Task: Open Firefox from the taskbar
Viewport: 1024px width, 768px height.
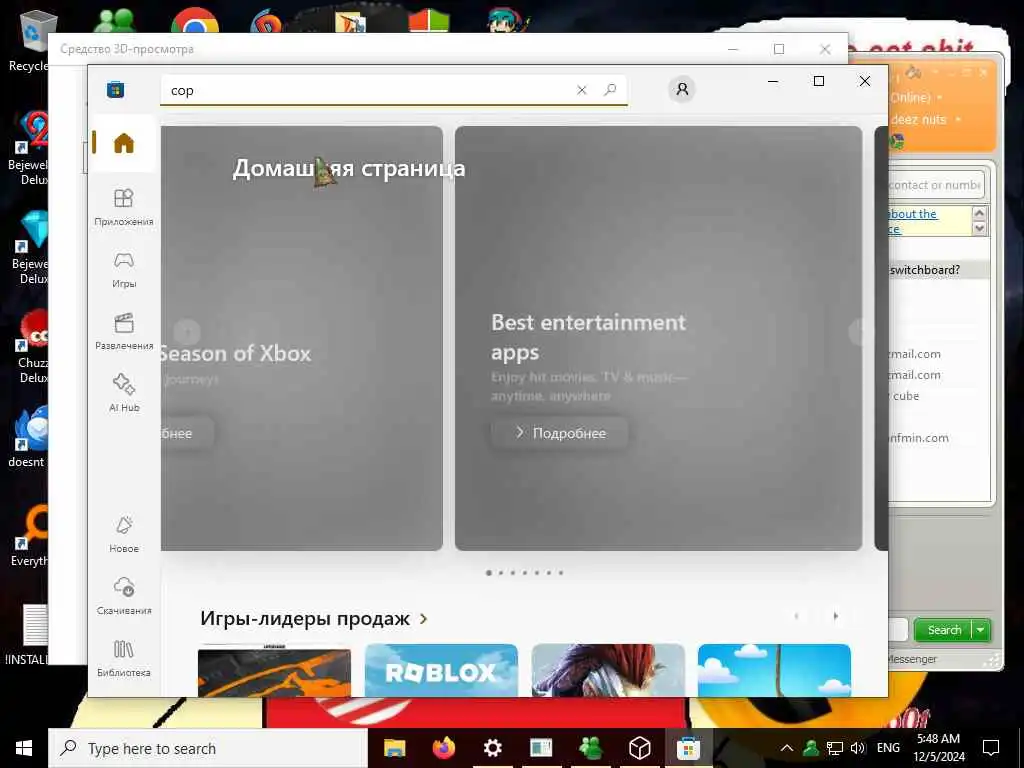Action: pyautogui.click(x=444, y=748)
